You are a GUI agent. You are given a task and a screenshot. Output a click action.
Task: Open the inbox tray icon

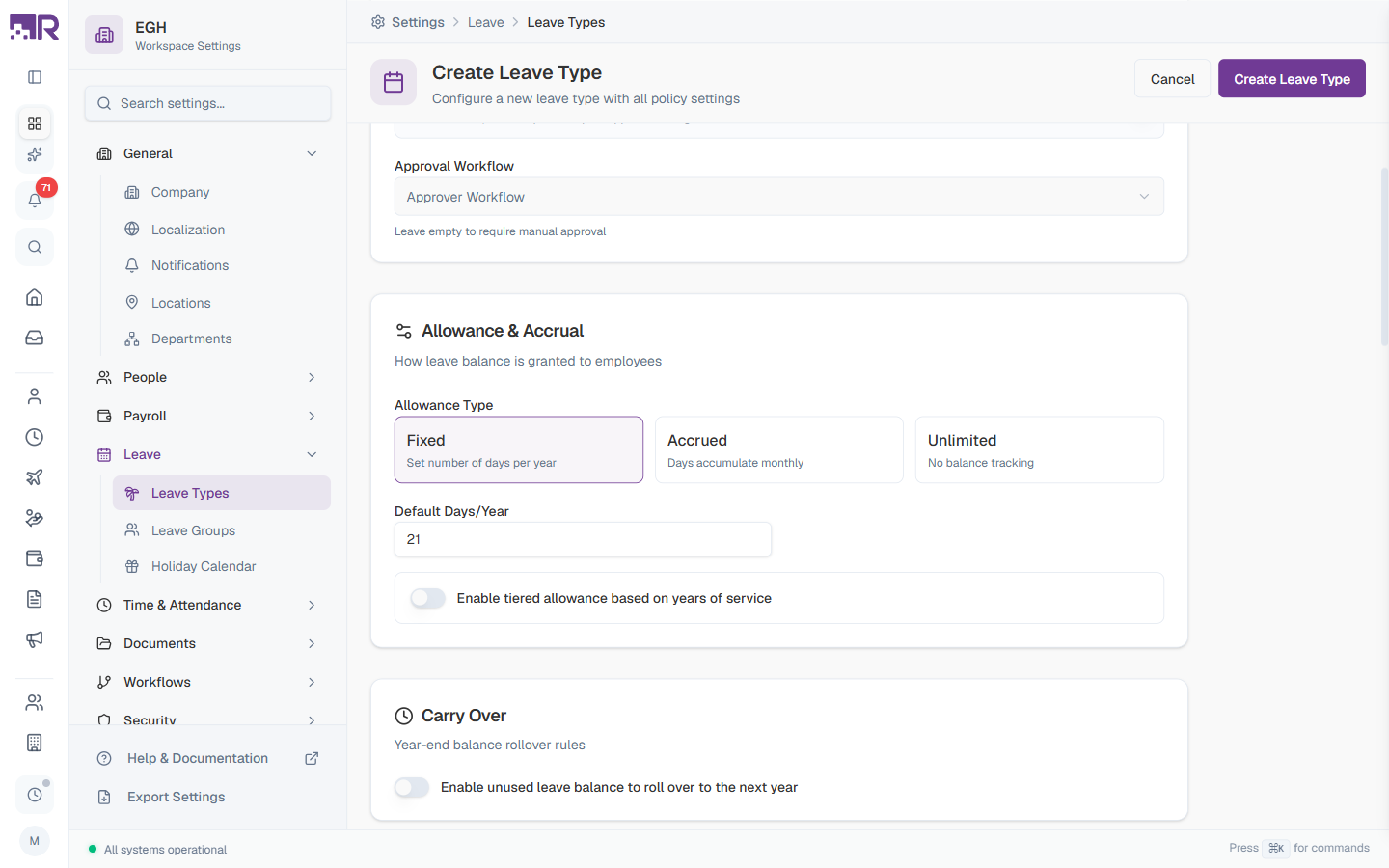pyautogui.click(x=35, y=338)
